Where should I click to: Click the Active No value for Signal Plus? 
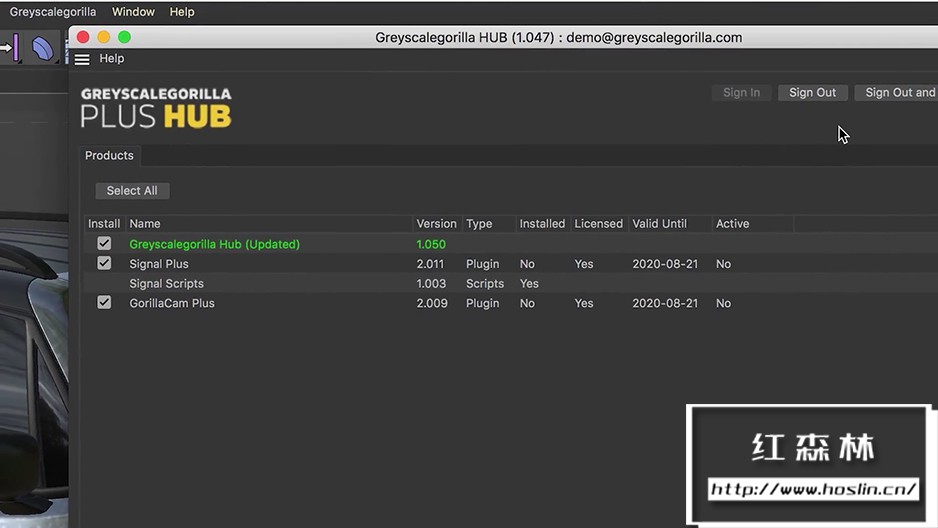pos(723,264)
